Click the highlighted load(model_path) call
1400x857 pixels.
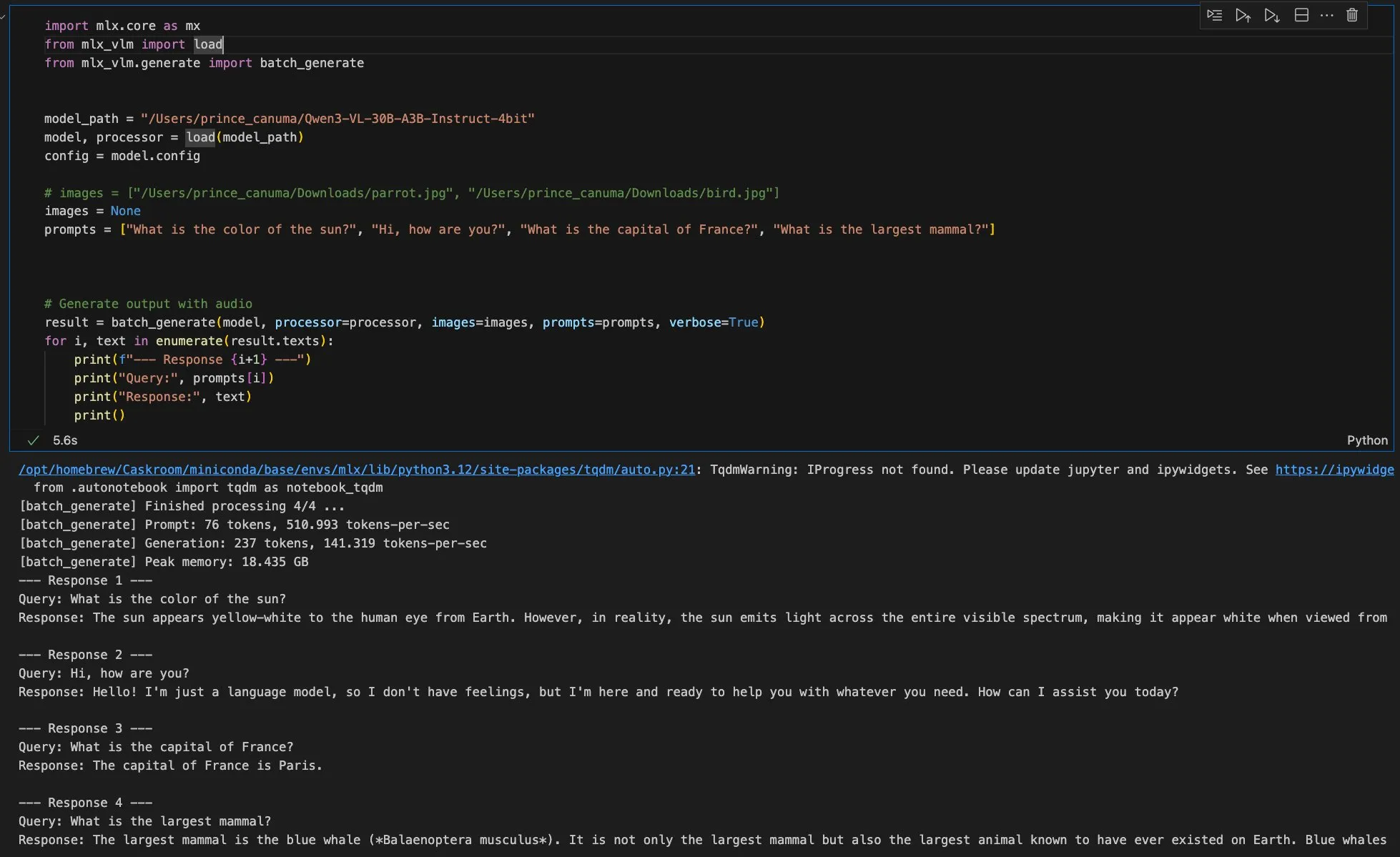click(200, 137)
